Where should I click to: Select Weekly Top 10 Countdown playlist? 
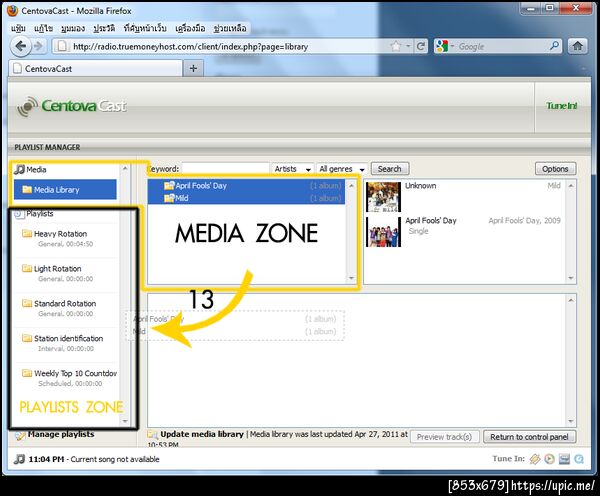pos(65,377)
